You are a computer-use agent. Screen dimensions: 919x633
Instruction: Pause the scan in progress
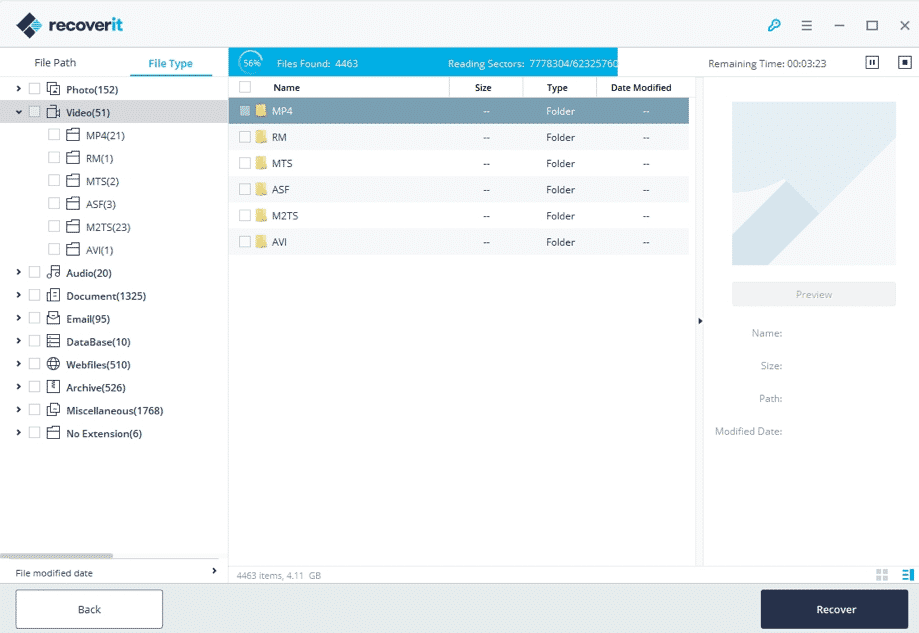[x=872, y=63]
